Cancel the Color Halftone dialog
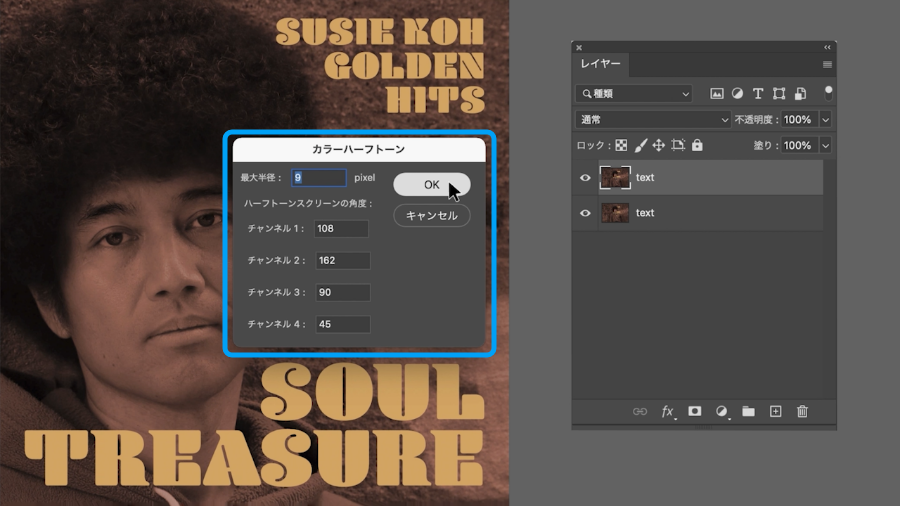The width and height of the screenshot is (900, 506). 432,215
